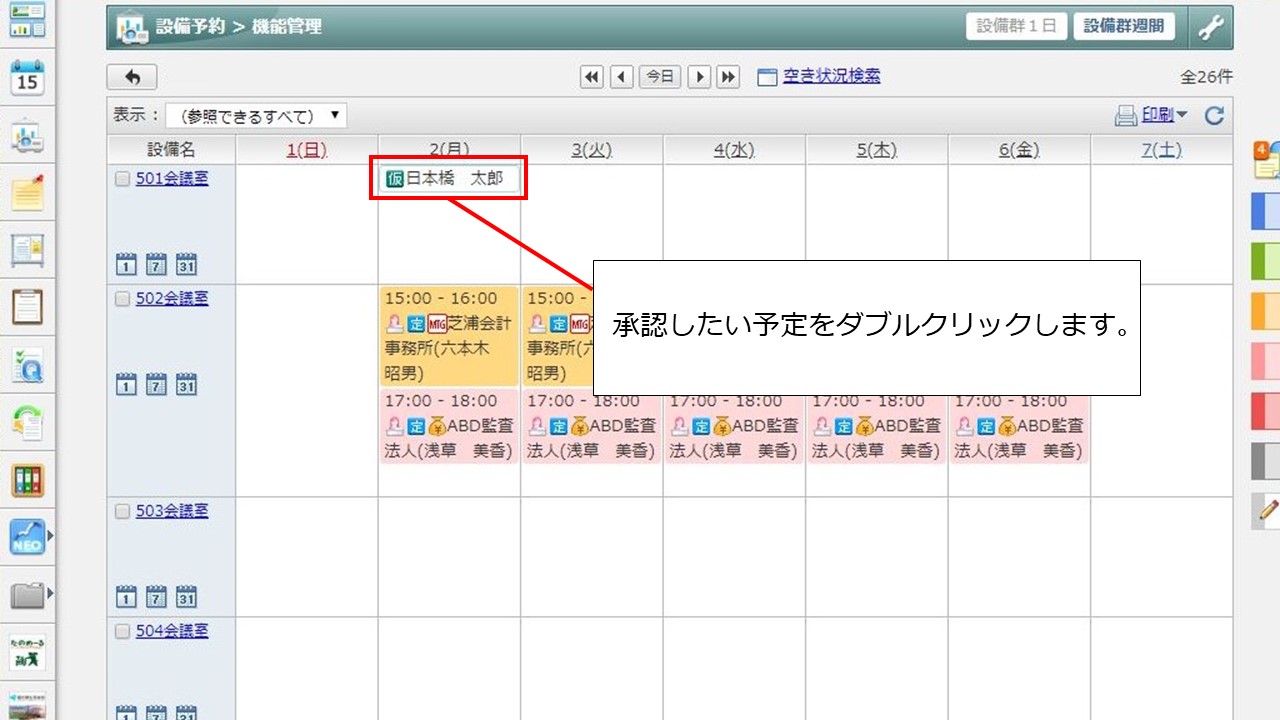Select the red color swatch on right edge
This screenshot has width=1280, height=720.
tap(1265, 411)
